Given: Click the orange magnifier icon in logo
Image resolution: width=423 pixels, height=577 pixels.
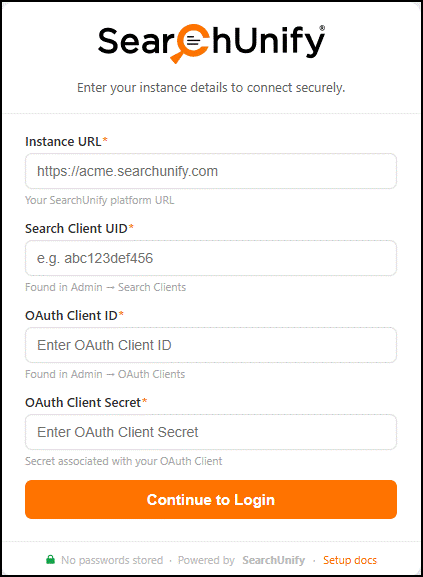Looking at the screenshot, I should pos(191,43).
